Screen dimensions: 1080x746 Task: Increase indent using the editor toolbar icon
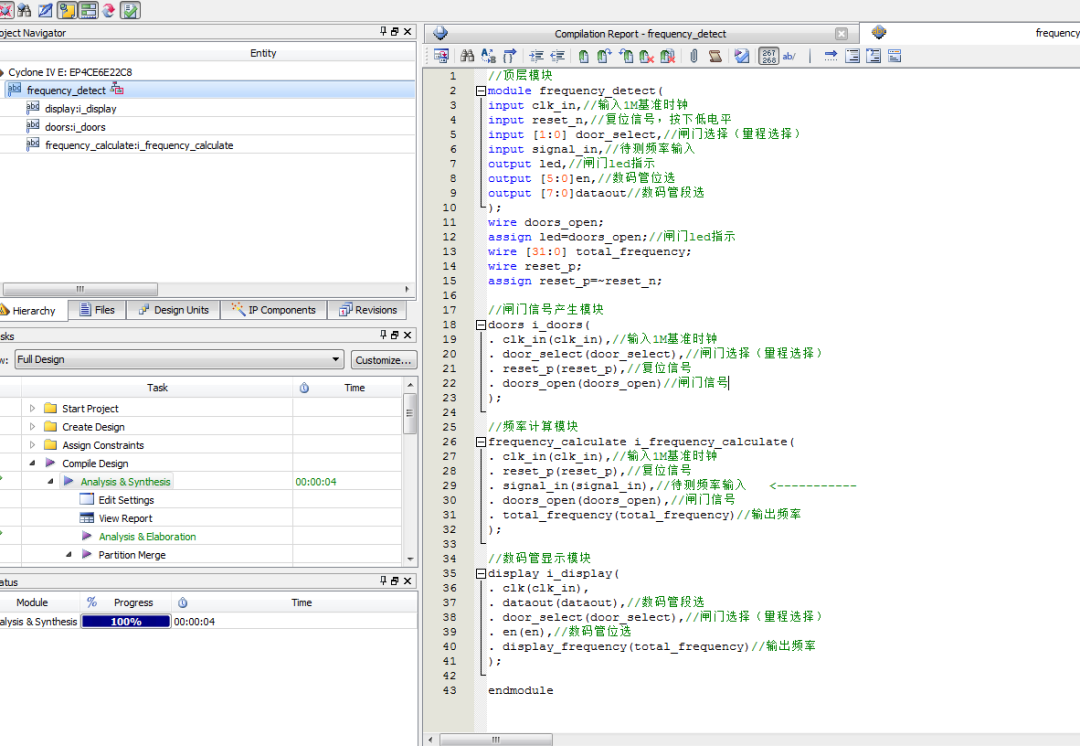pos(537,56)
